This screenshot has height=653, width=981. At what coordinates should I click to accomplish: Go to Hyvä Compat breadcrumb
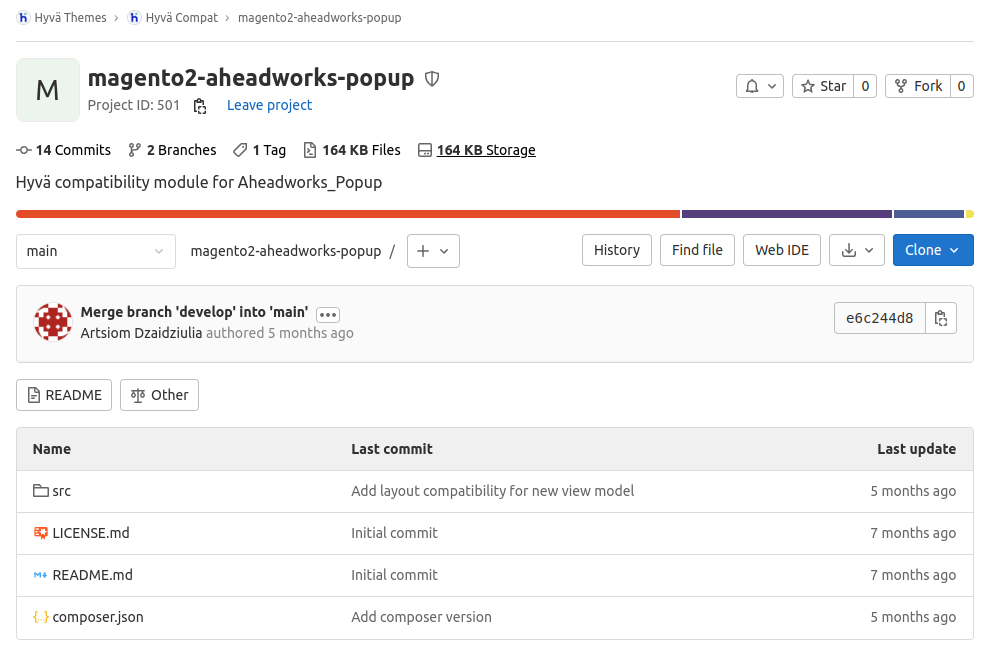click(x=181, y=18)
